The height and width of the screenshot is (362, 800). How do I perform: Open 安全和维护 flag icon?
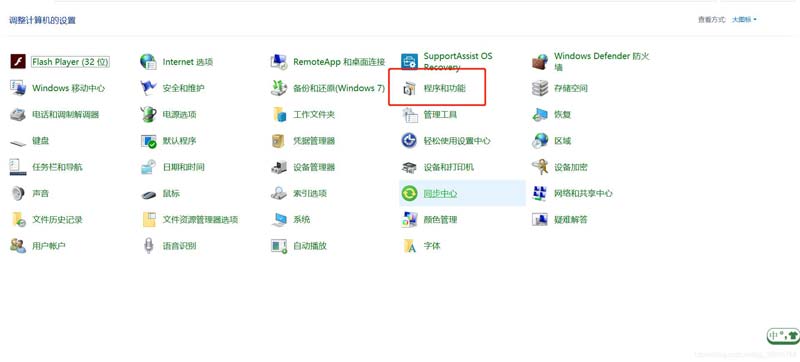pos(148,88)
